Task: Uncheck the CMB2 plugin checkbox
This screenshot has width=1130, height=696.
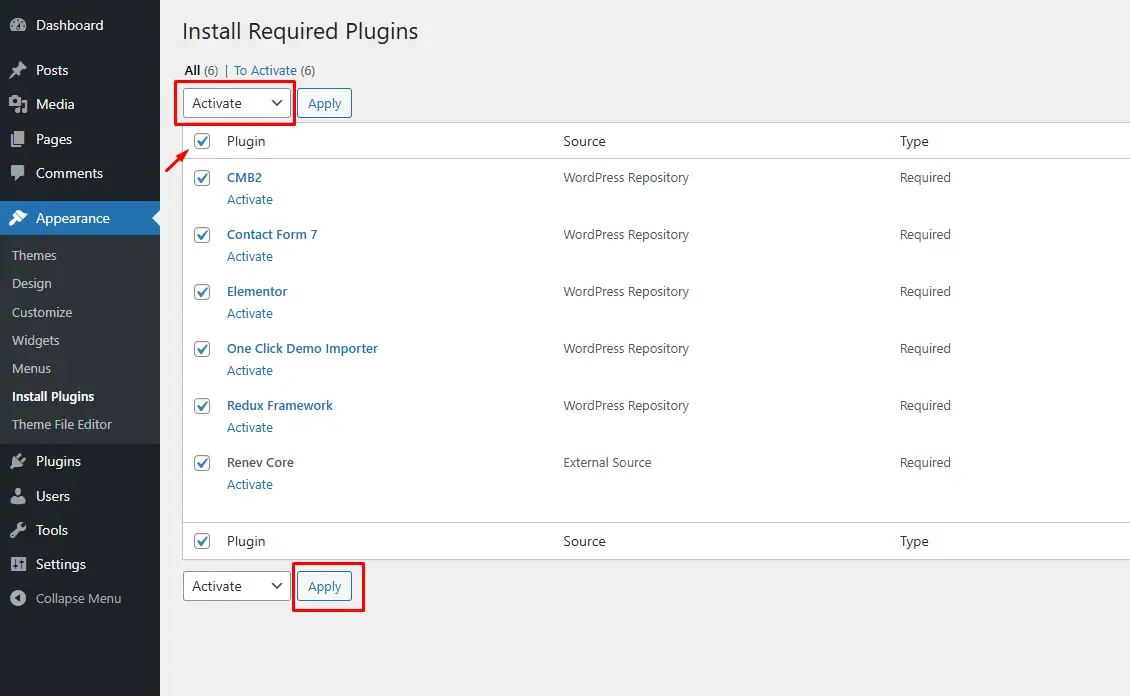Action: click(203, 178)
